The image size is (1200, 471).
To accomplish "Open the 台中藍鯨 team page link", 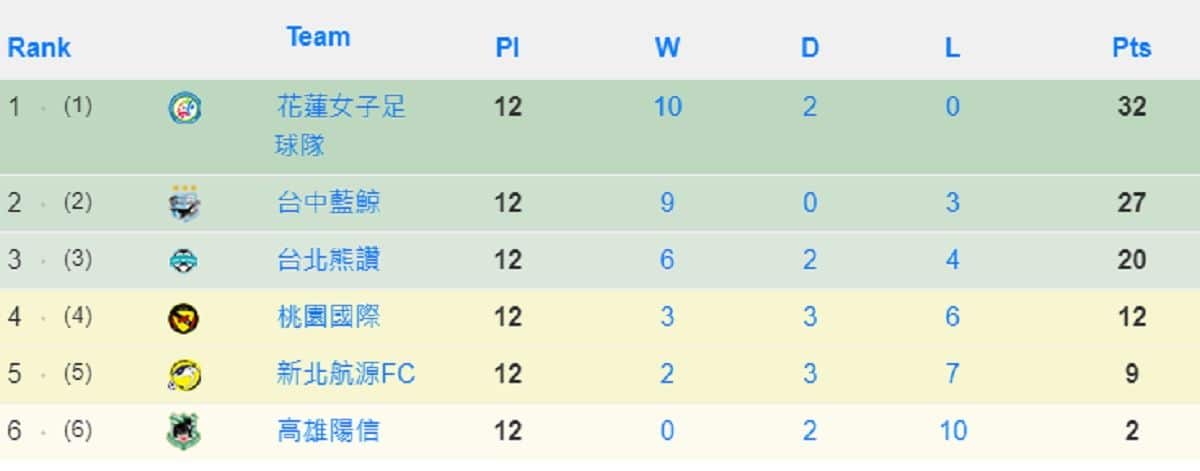I will click(328, 203).
